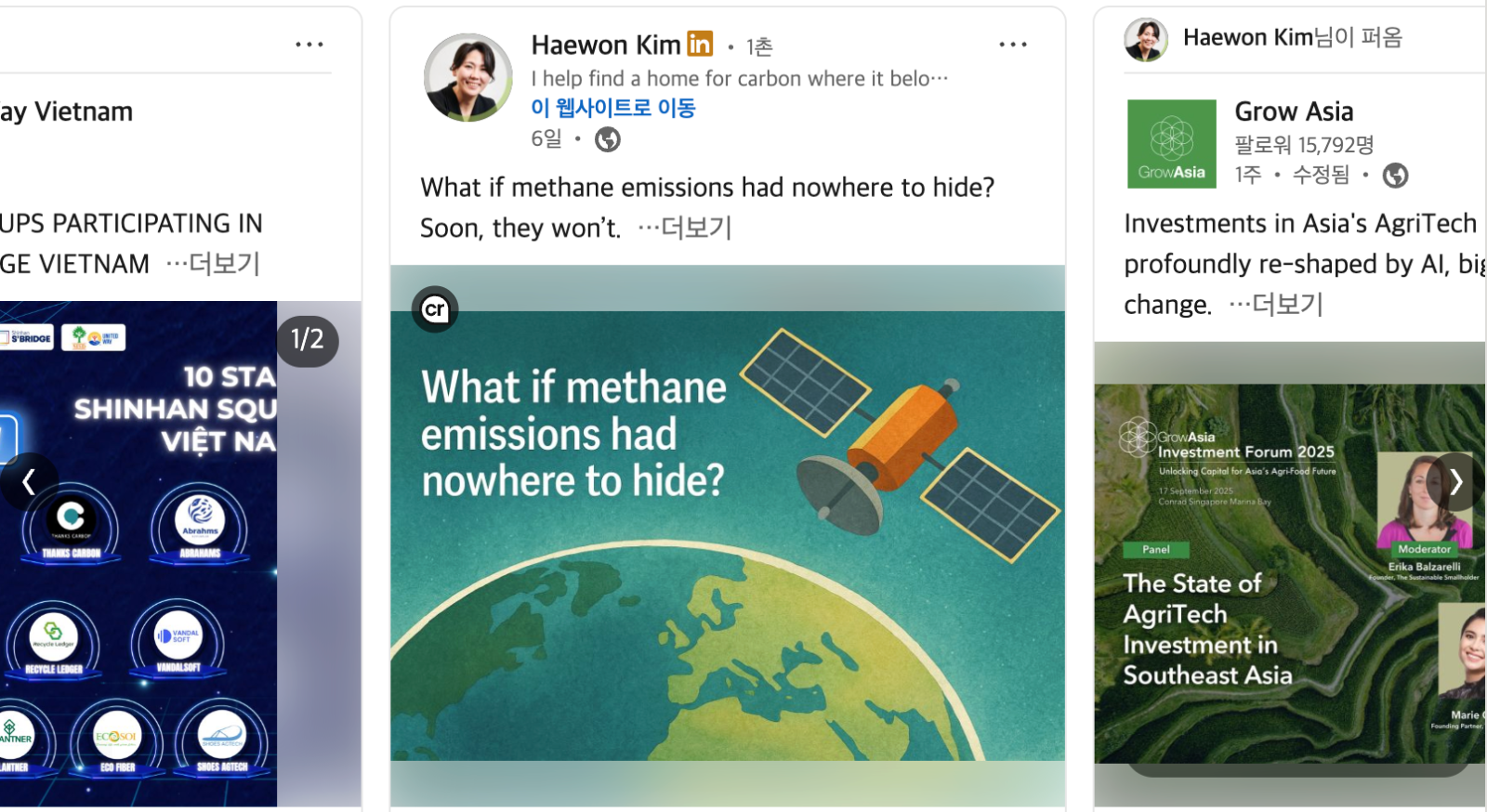Click the small Haewon Kim avatar on the repost

tap(1145, 39)
